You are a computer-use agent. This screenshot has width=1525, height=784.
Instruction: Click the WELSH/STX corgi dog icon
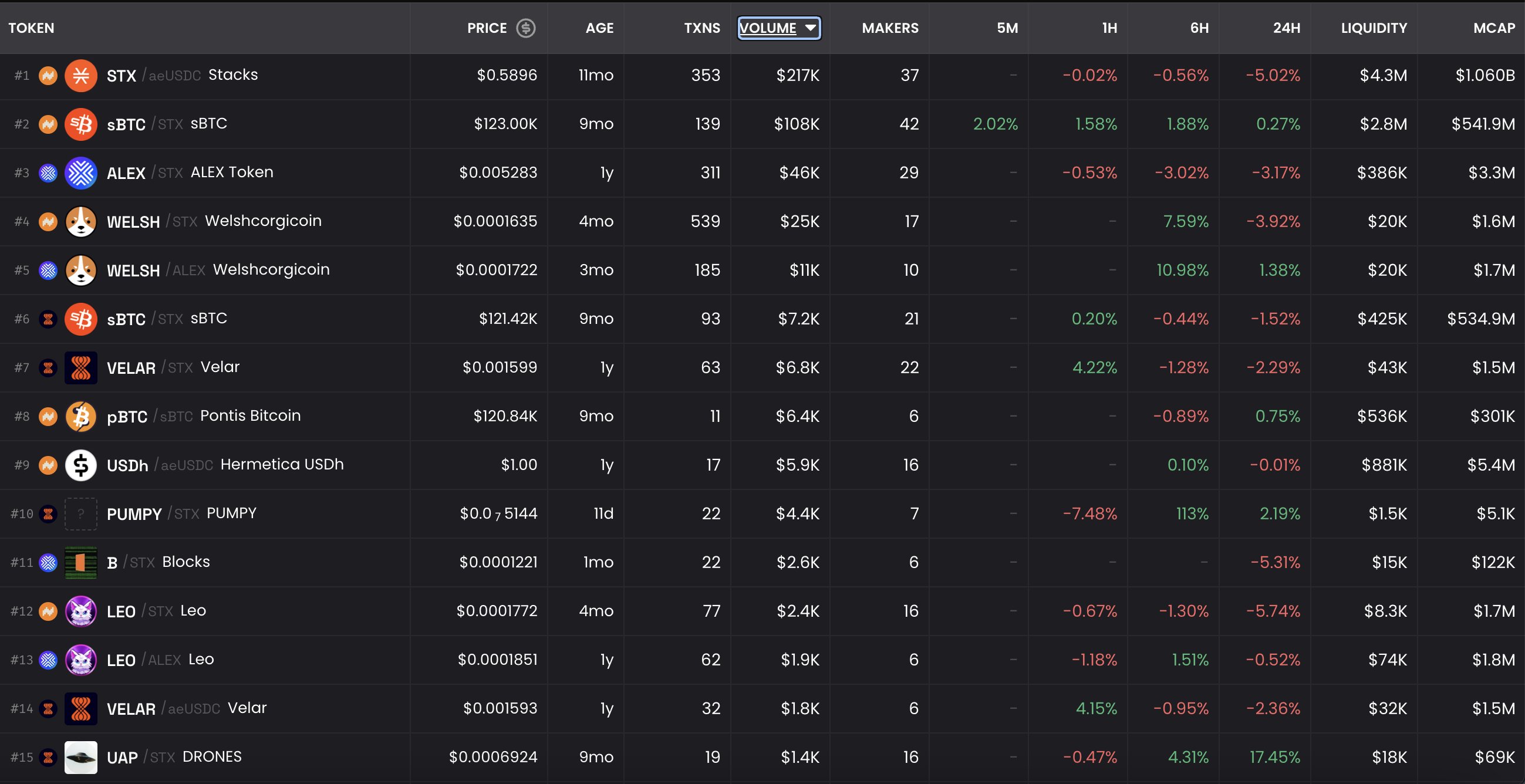click(x=80, y=221)
